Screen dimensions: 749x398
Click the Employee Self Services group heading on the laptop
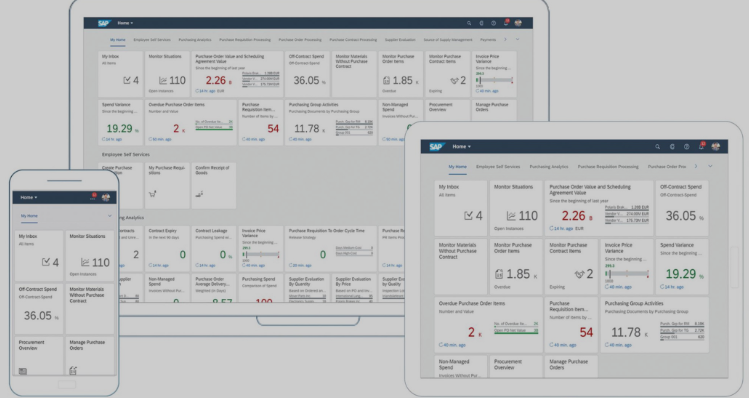tap(126, 154)
